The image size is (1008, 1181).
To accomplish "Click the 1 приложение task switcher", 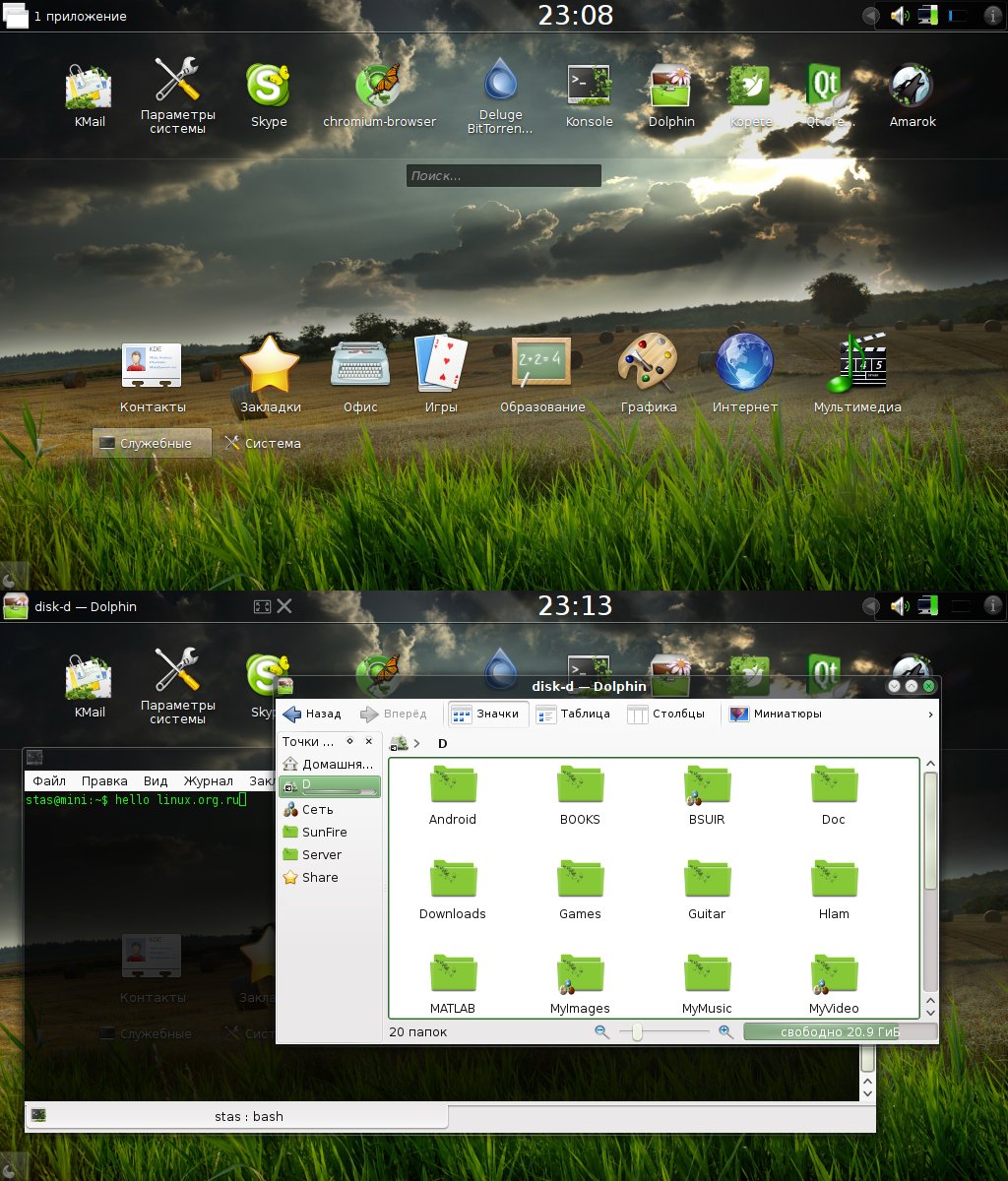I will pyautogui.click(x=66, y=16).
